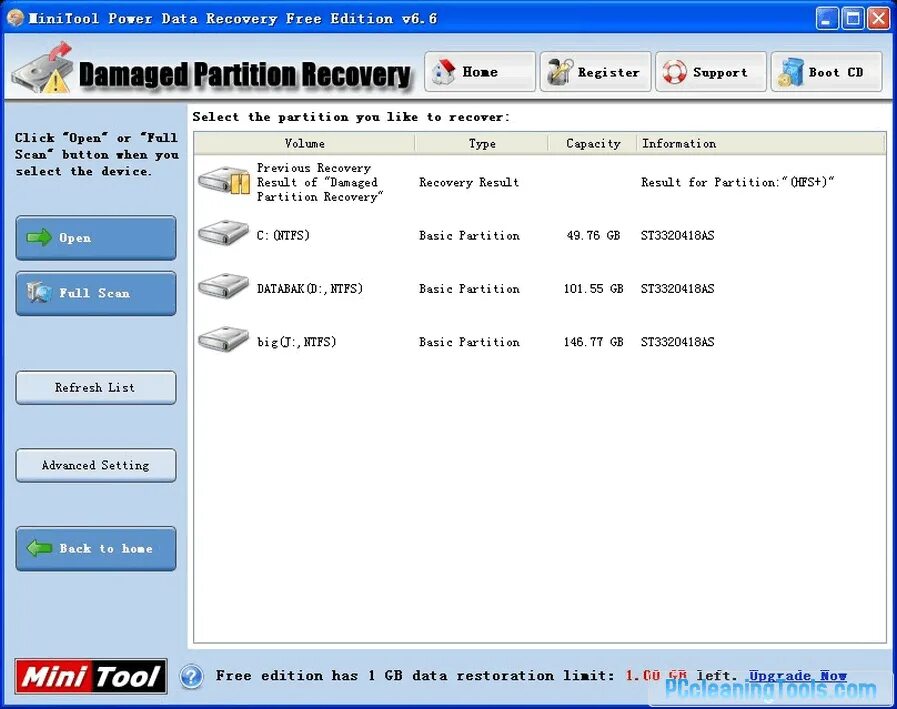Click "146.77 GB" capacity cell
The height and width of the screenshot is (709, 897).
coord(593,342)
